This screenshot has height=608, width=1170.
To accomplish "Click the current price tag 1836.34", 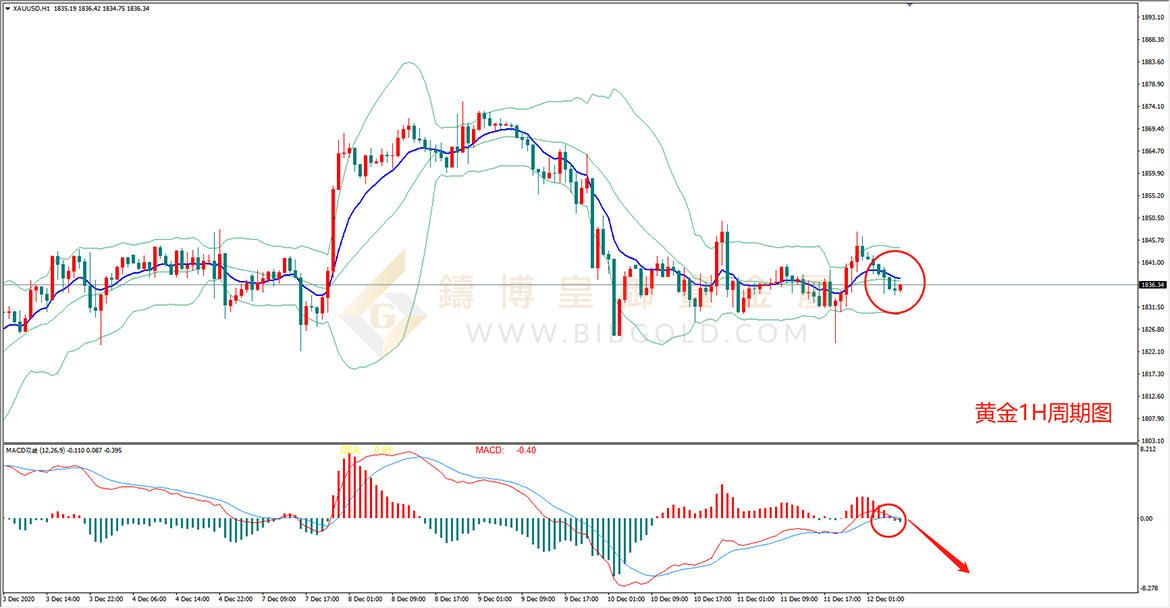I will coord(1153,284).
